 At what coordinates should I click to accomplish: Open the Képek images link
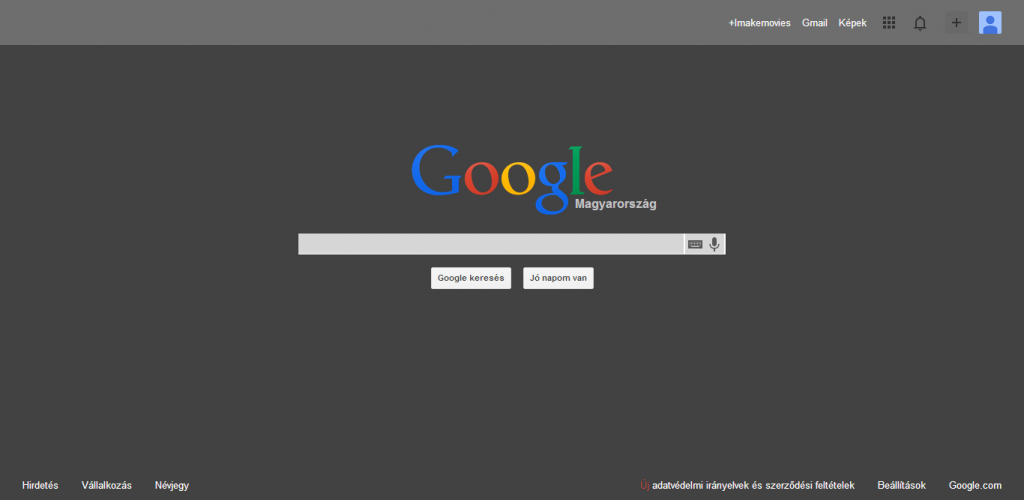click(x=852, y=23)
